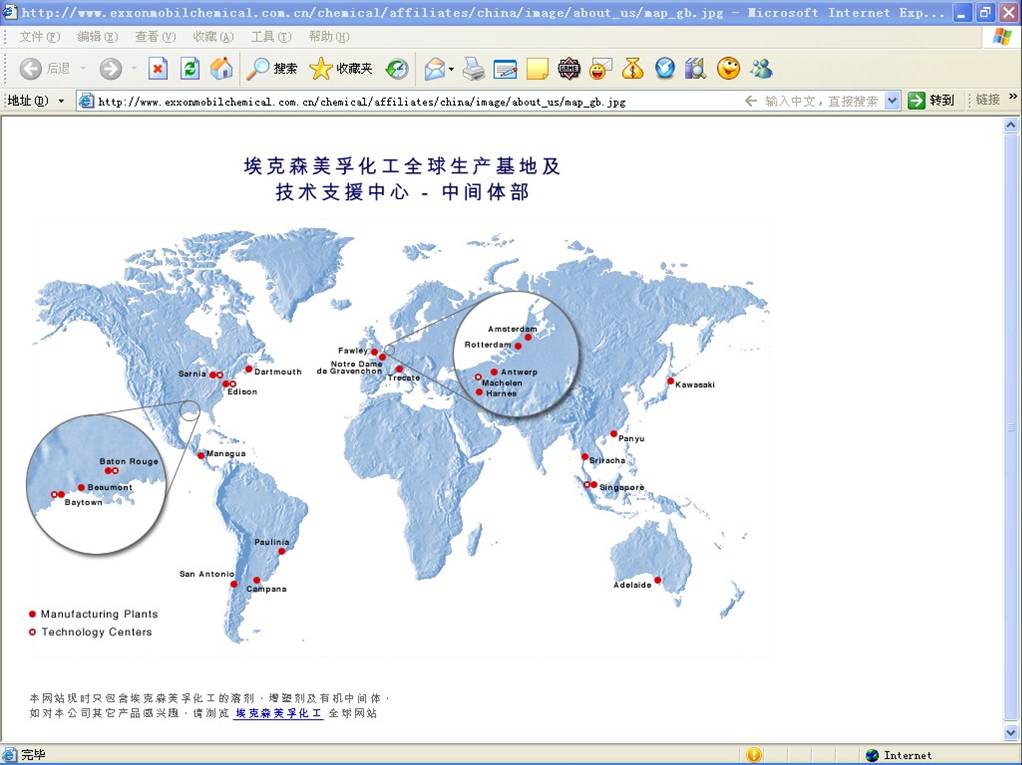
Task: Expand the Back button history dropdown
Action: 83,68
